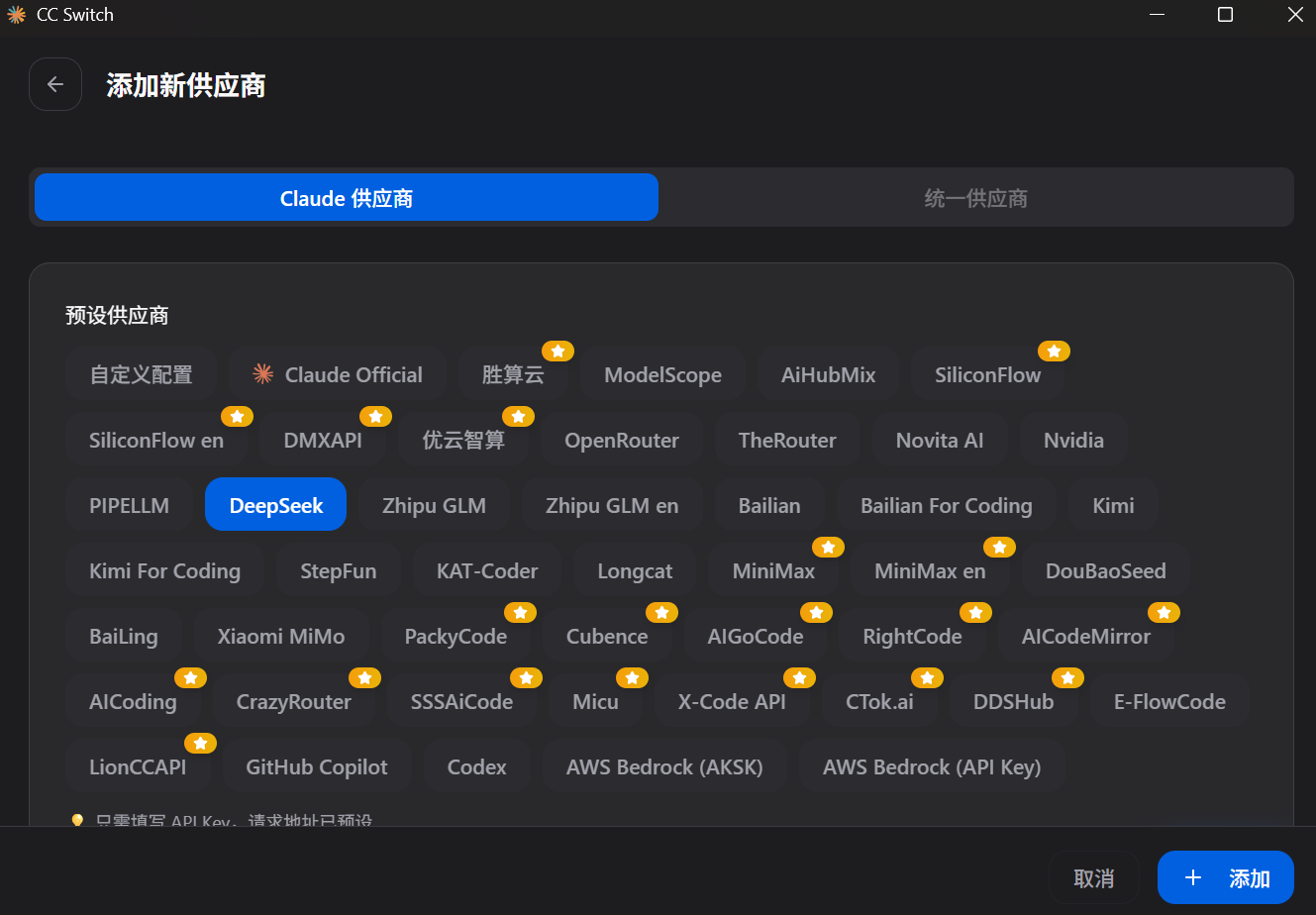
Task: Pick the Novita AI provider
Action: click(940, 440)
